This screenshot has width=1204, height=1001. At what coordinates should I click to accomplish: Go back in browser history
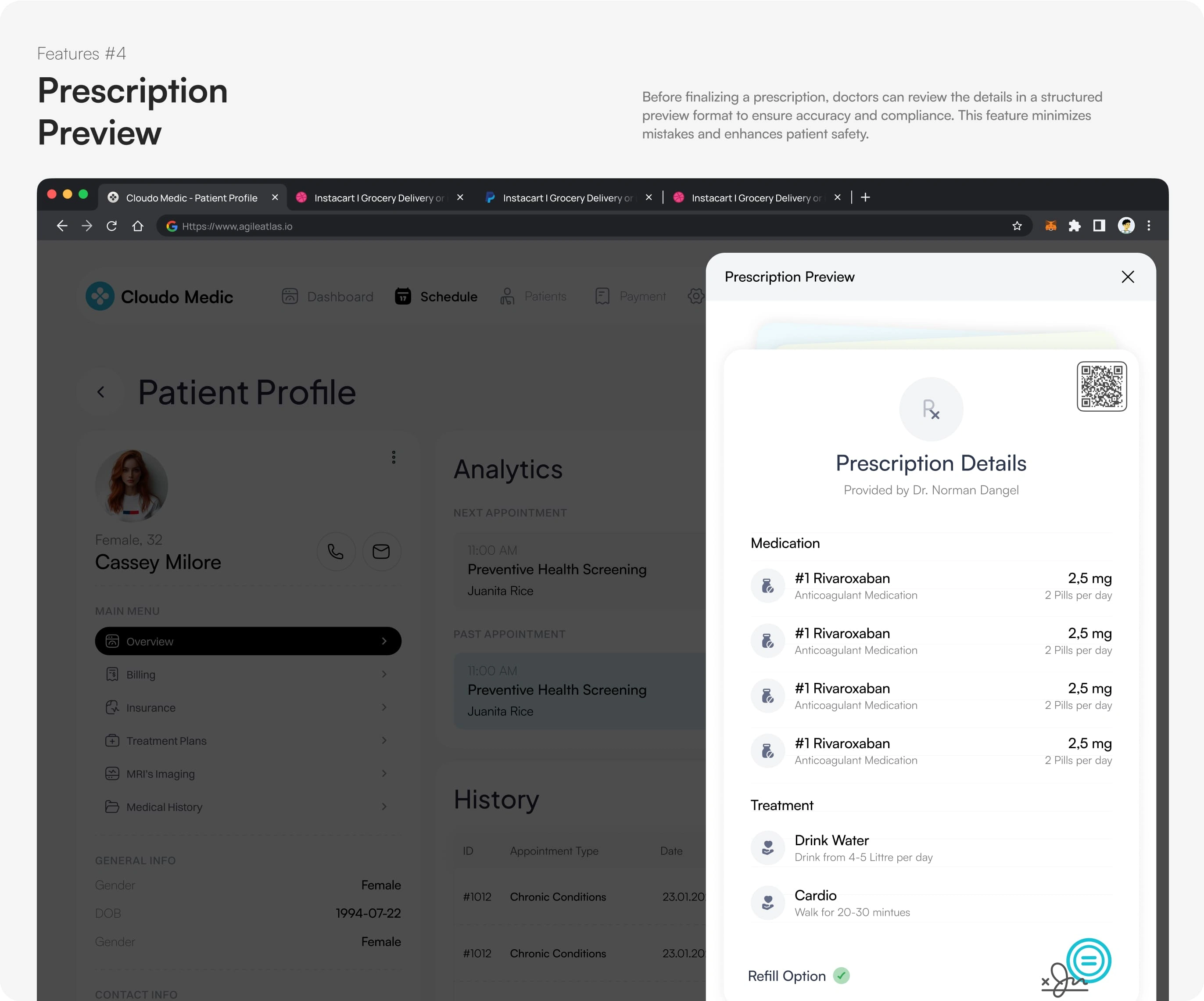pos(62,226)
